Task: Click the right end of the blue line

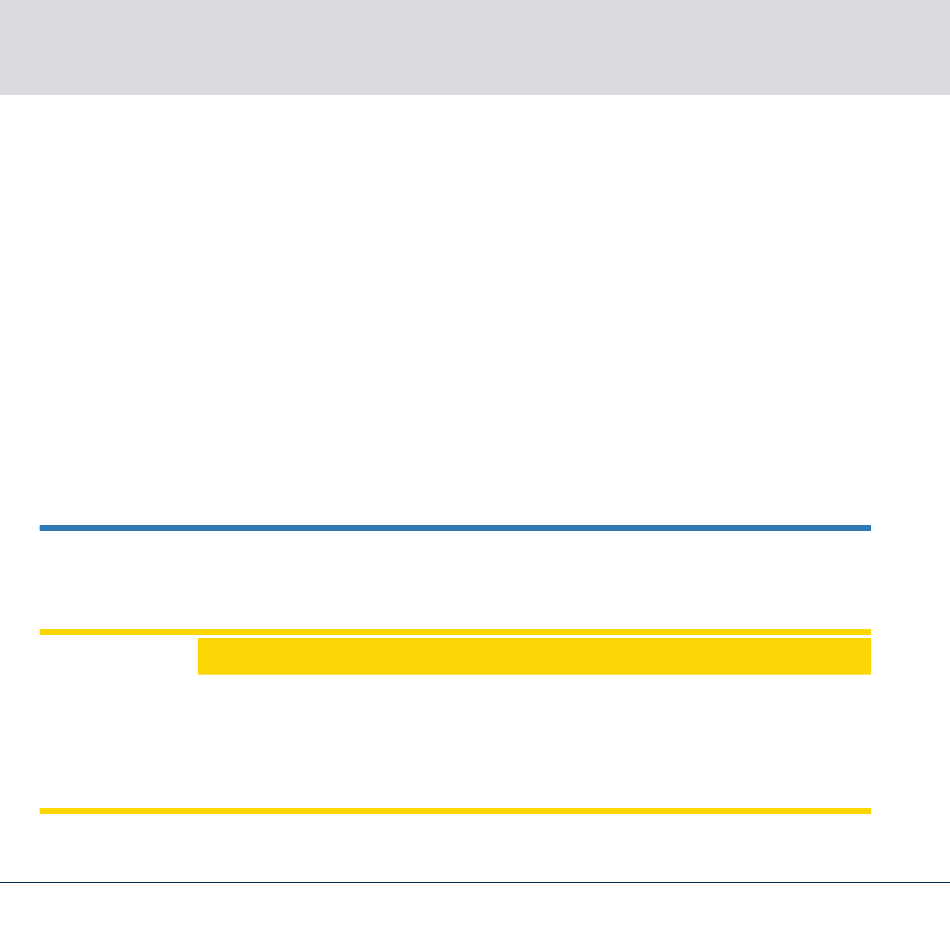Action: (868, 528)
